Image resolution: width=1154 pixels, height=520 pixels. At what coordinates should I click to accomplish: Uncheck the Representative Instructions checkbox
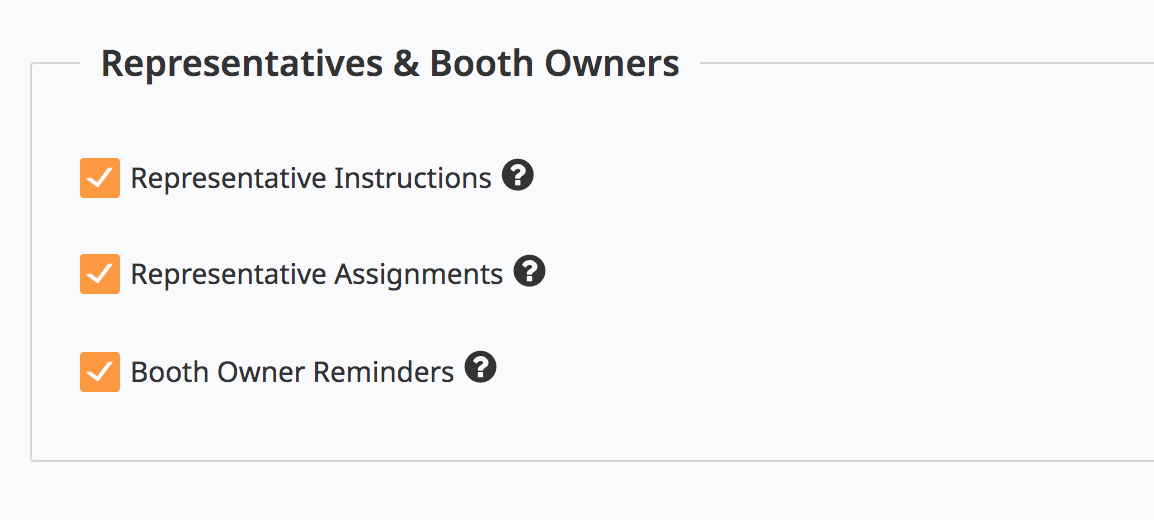pyautogui.click(x=100, y=178)
